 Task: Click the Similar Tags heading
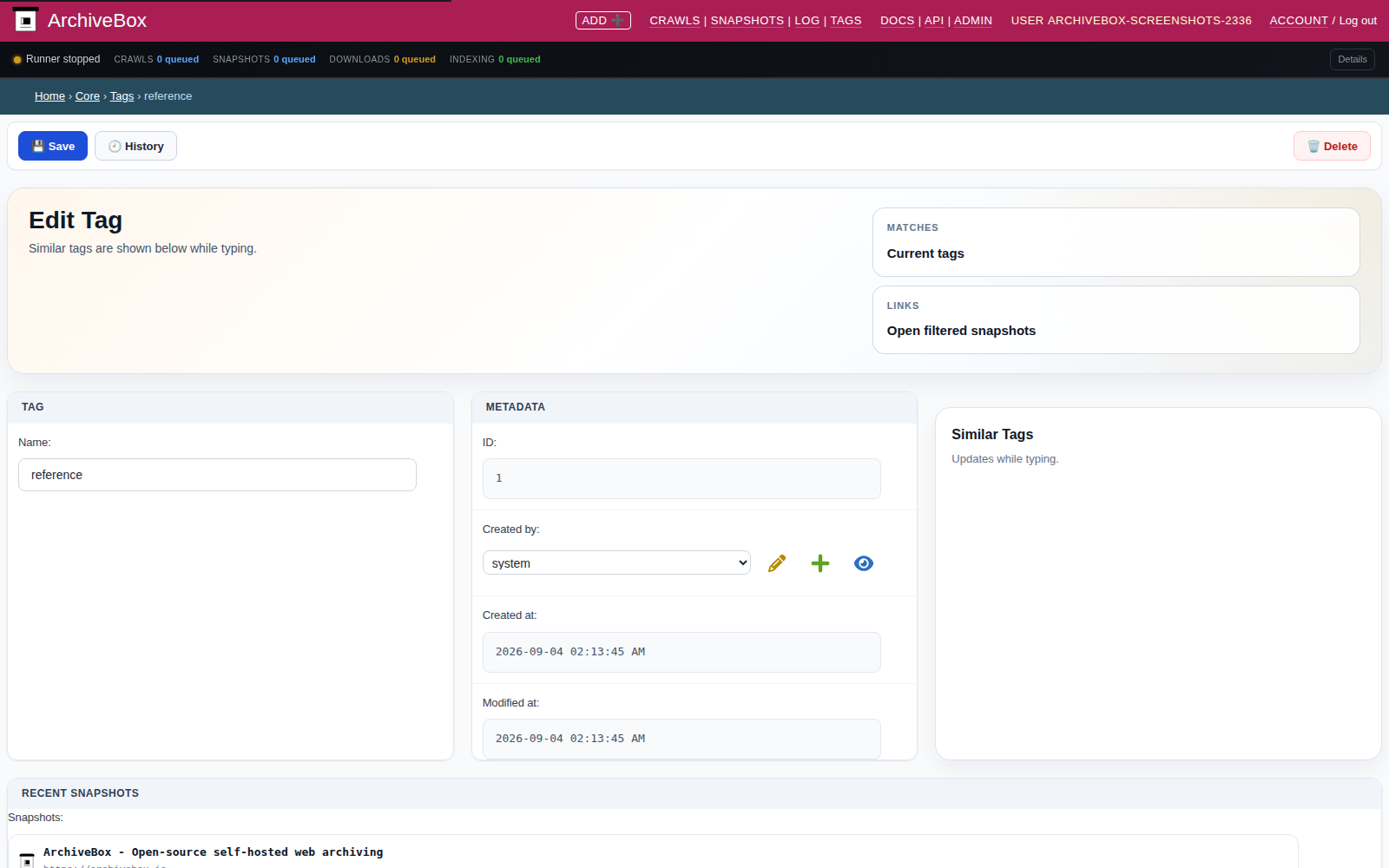992,434
